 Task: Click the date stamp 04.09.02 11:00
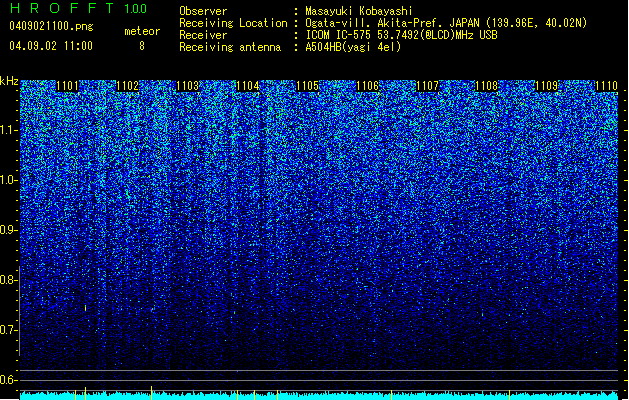pos(51,46)
